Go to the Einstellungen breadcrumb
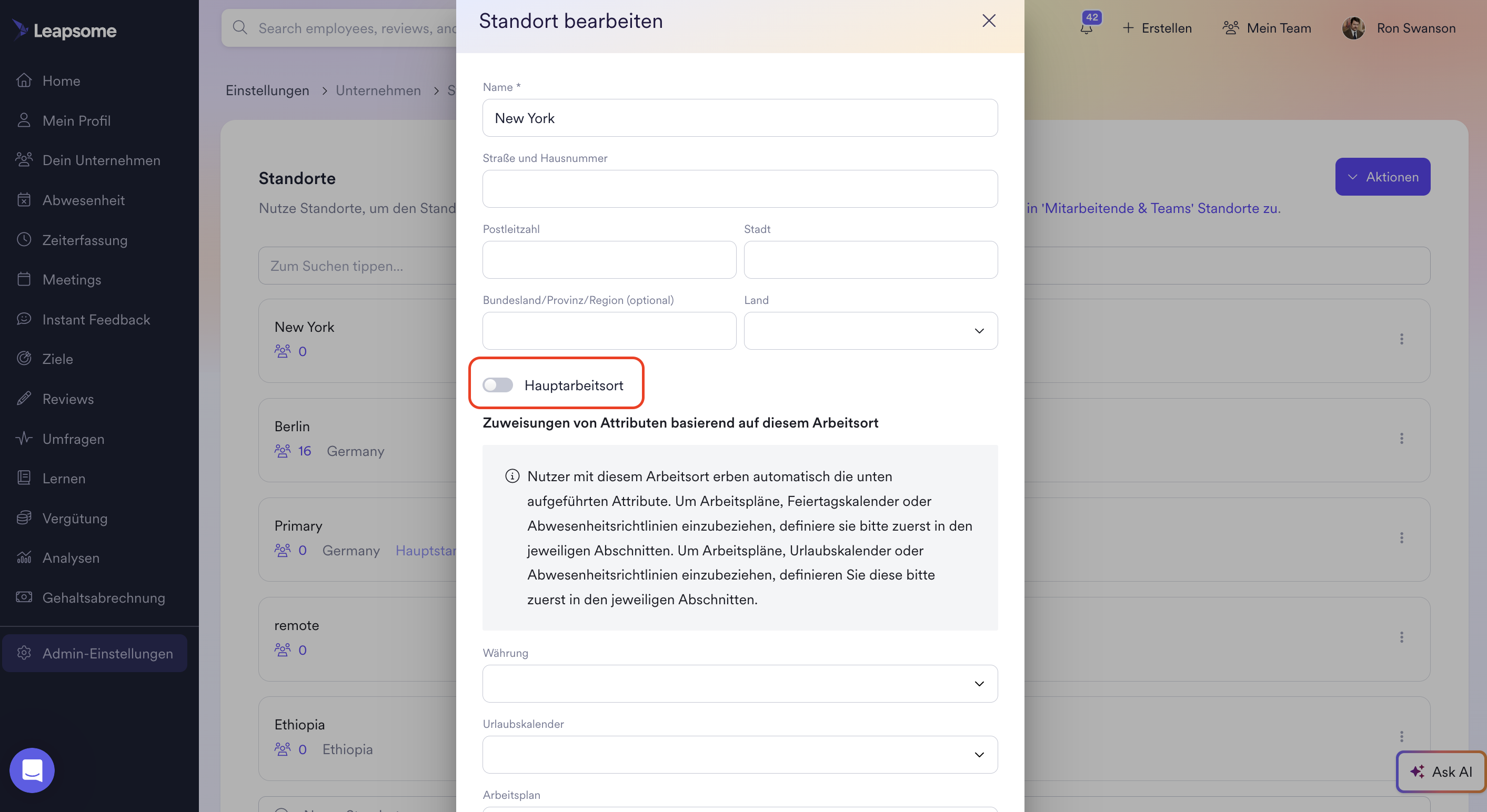The image size is (1487, 812). [267, 90]
